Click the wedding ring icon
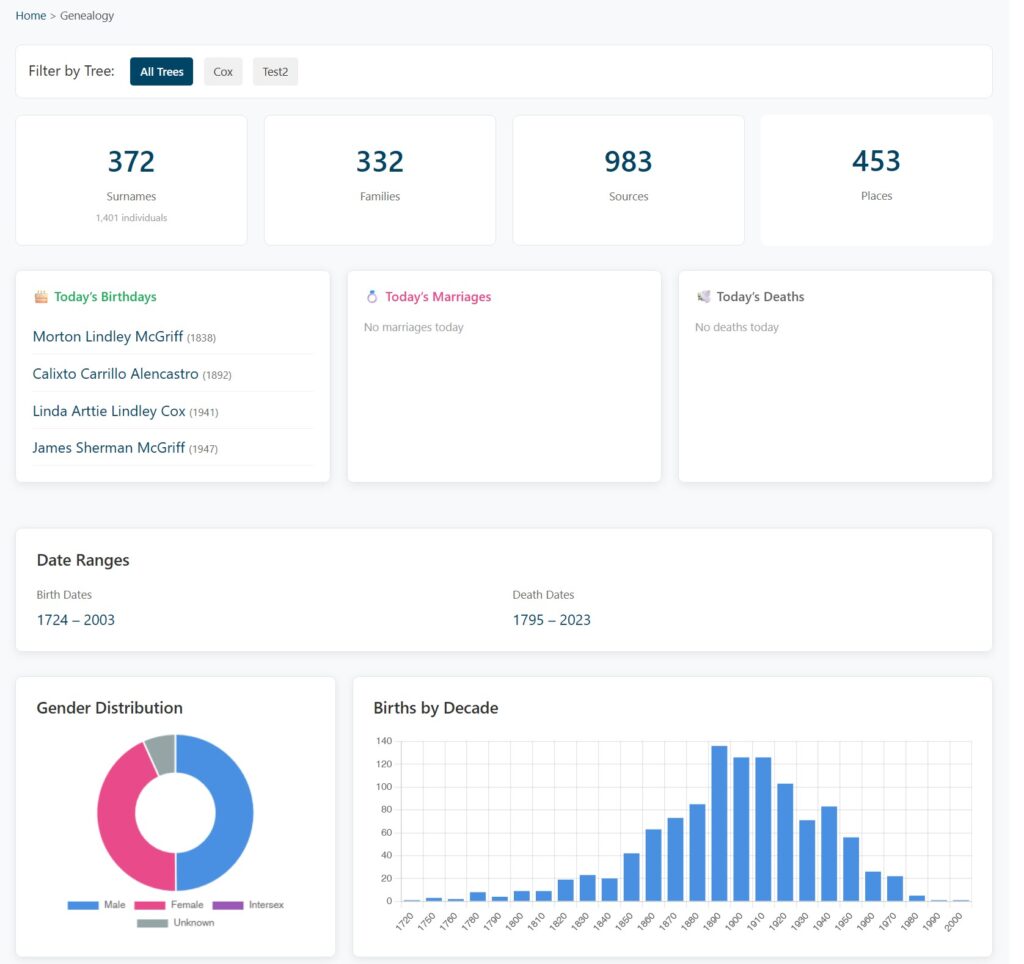Screen dimensions: 1024x964 tap(372, 297)
